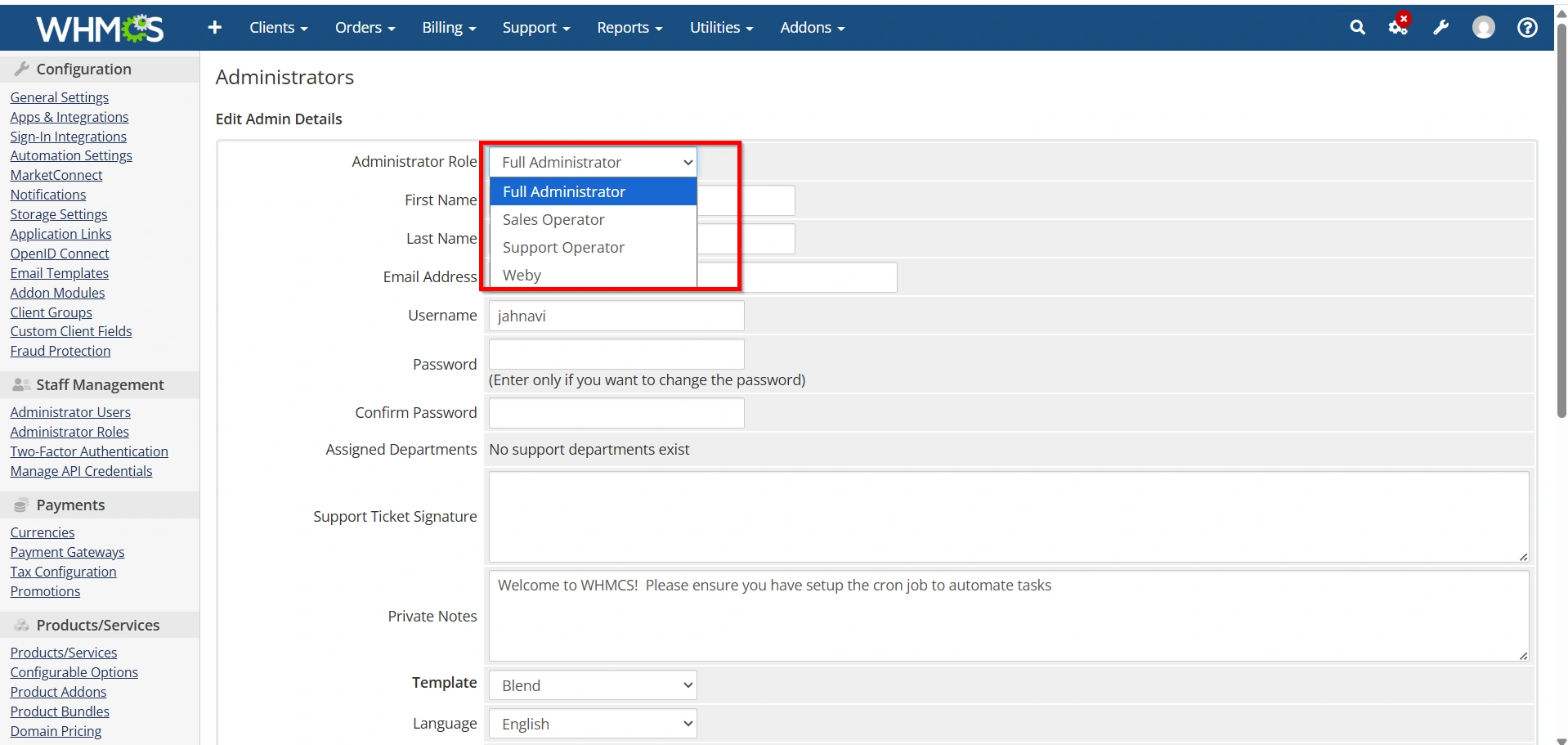Screen dimensions: 1568x745
Task: Open the Orders menu
Action: pyautogui.click(x=365, y=28)
